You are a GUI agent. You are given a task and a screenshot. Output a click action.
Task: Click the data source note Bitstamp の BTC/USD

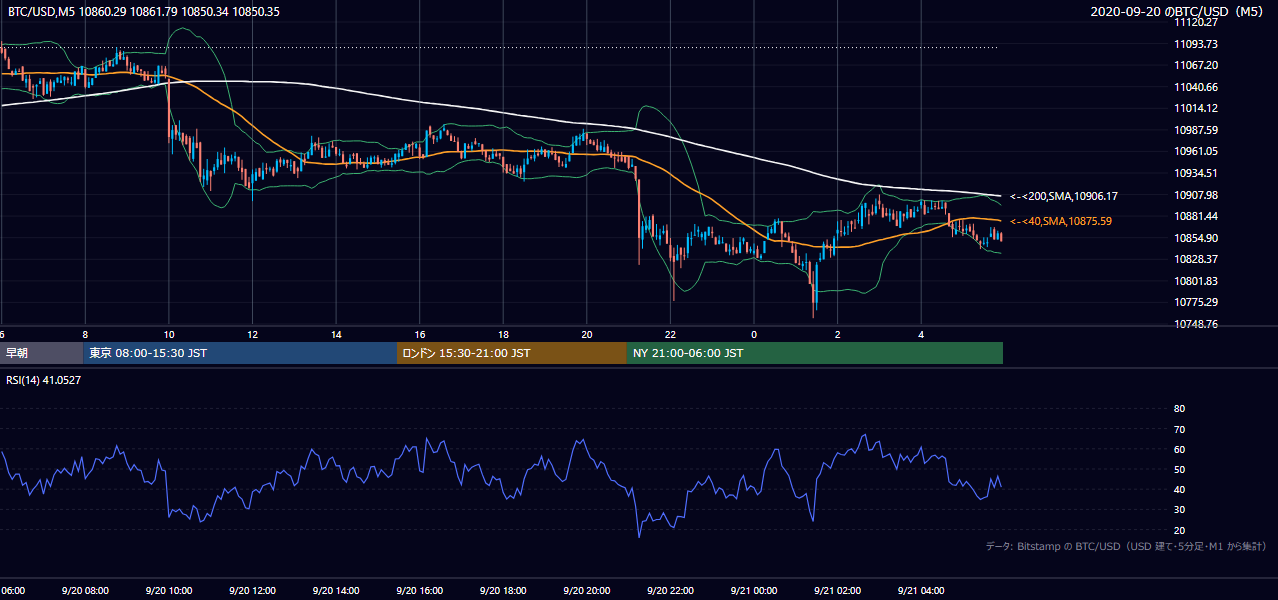coord(1126,546)
